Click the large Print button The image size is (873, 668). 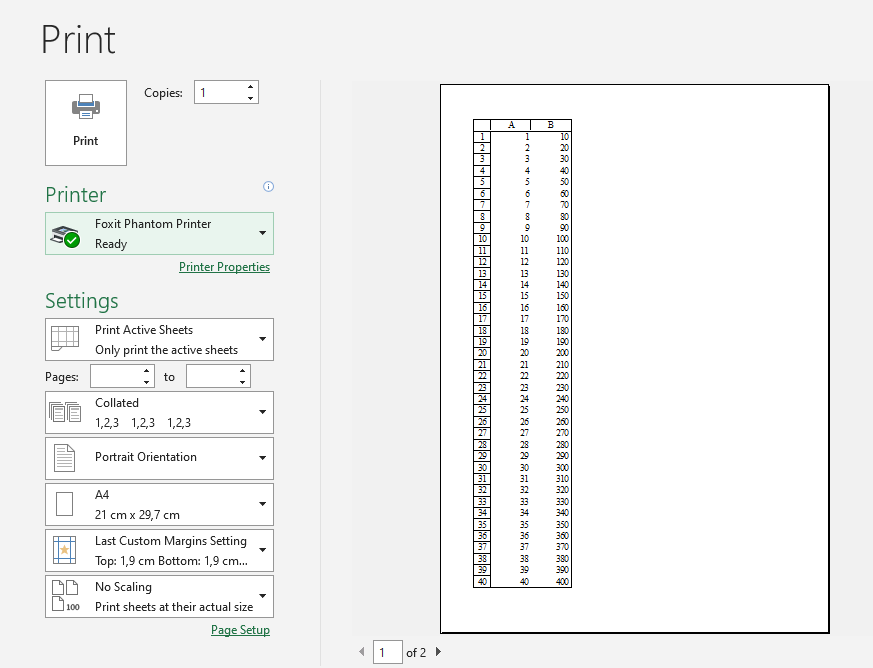click(x=85, y=122)
